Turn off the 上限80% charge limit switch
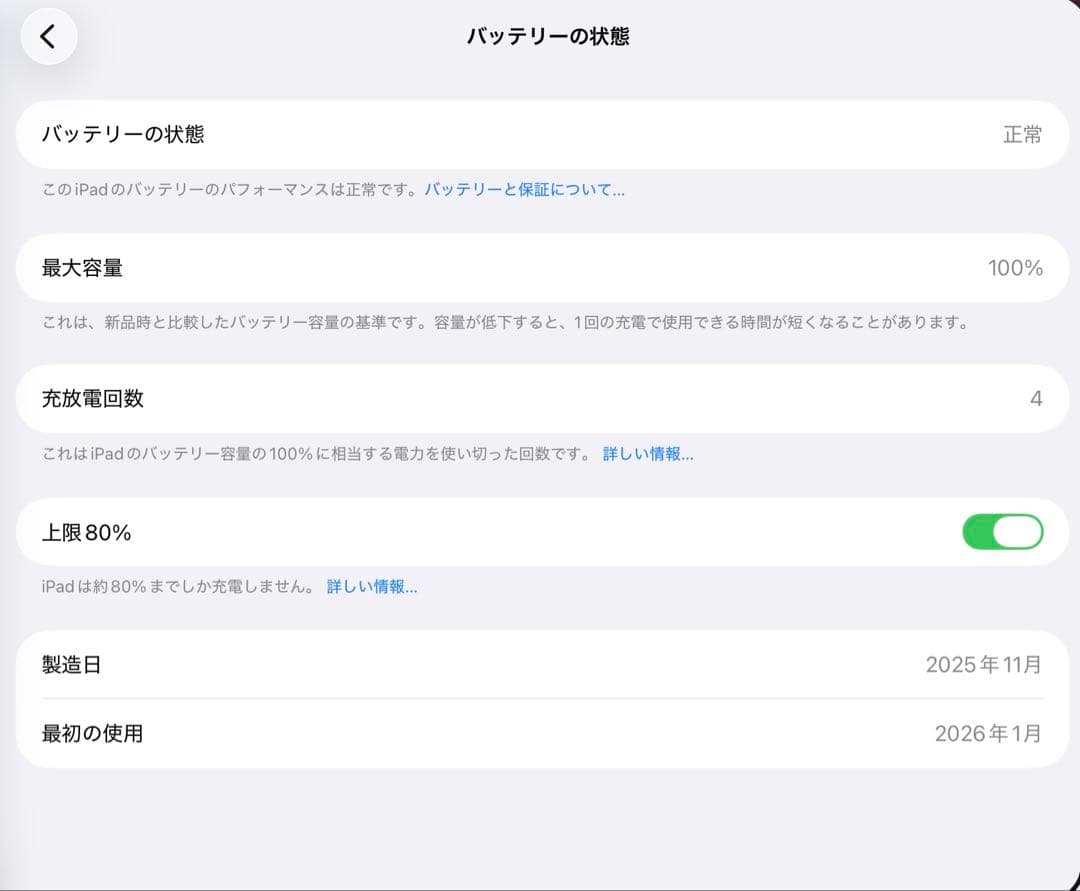Viewport: 1080px width, 891px height. tap(1002, 532)
